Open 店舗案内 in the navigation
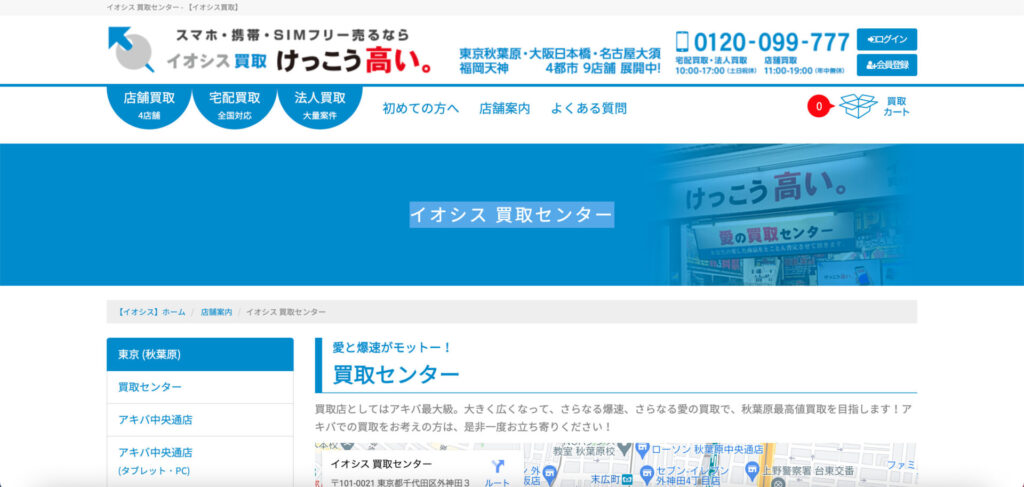Image resolution: width=1024 pixels, height=487 pixels. [504, 108]
